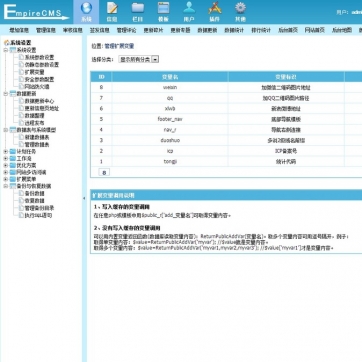Viewport: 362px width, 362px height.
Task: Open 管理数据表 in the tree
Action: (x=37, y=145)
